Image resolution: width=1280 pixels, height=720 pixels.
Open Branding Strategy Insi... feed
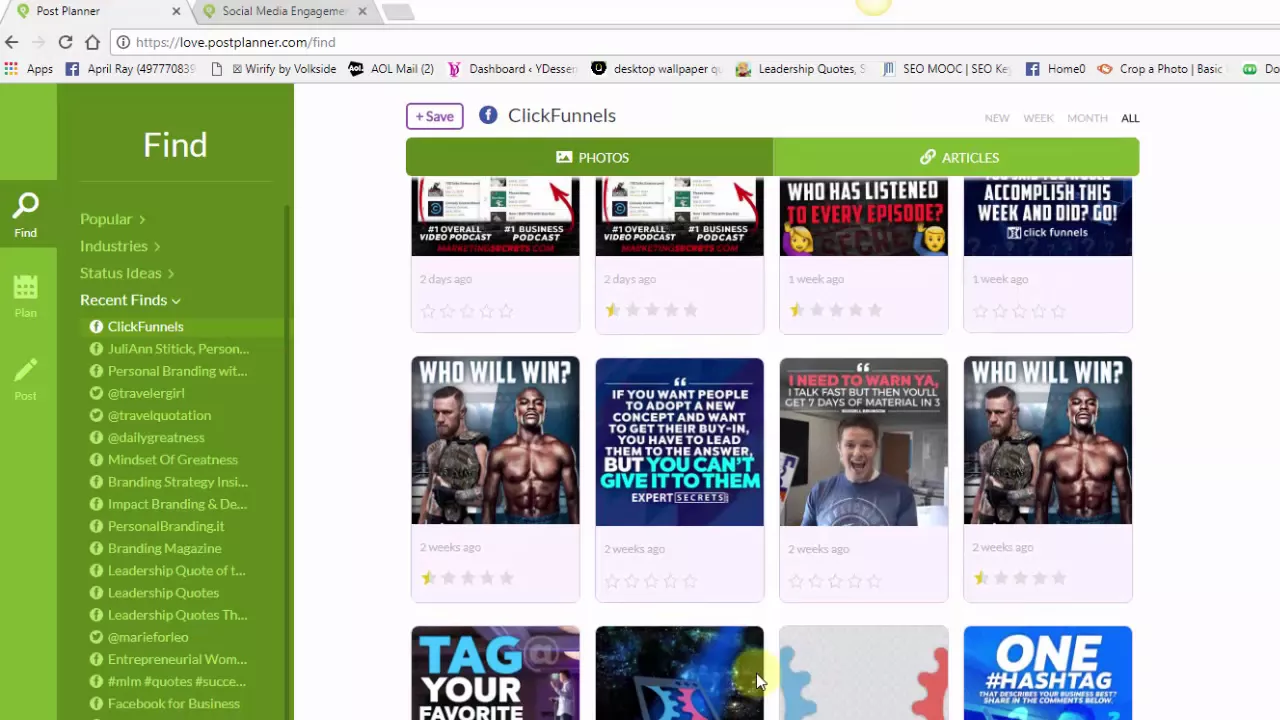coord(177,482)
